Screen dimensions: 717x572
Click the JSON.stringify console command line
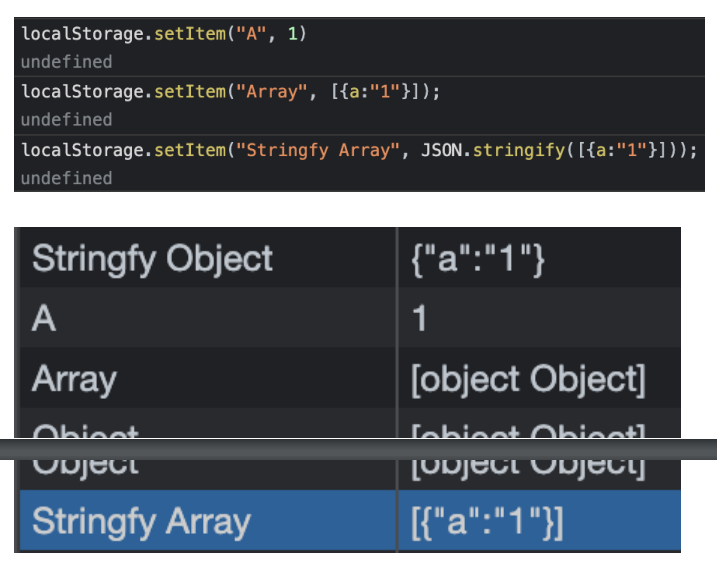[359, 150]
